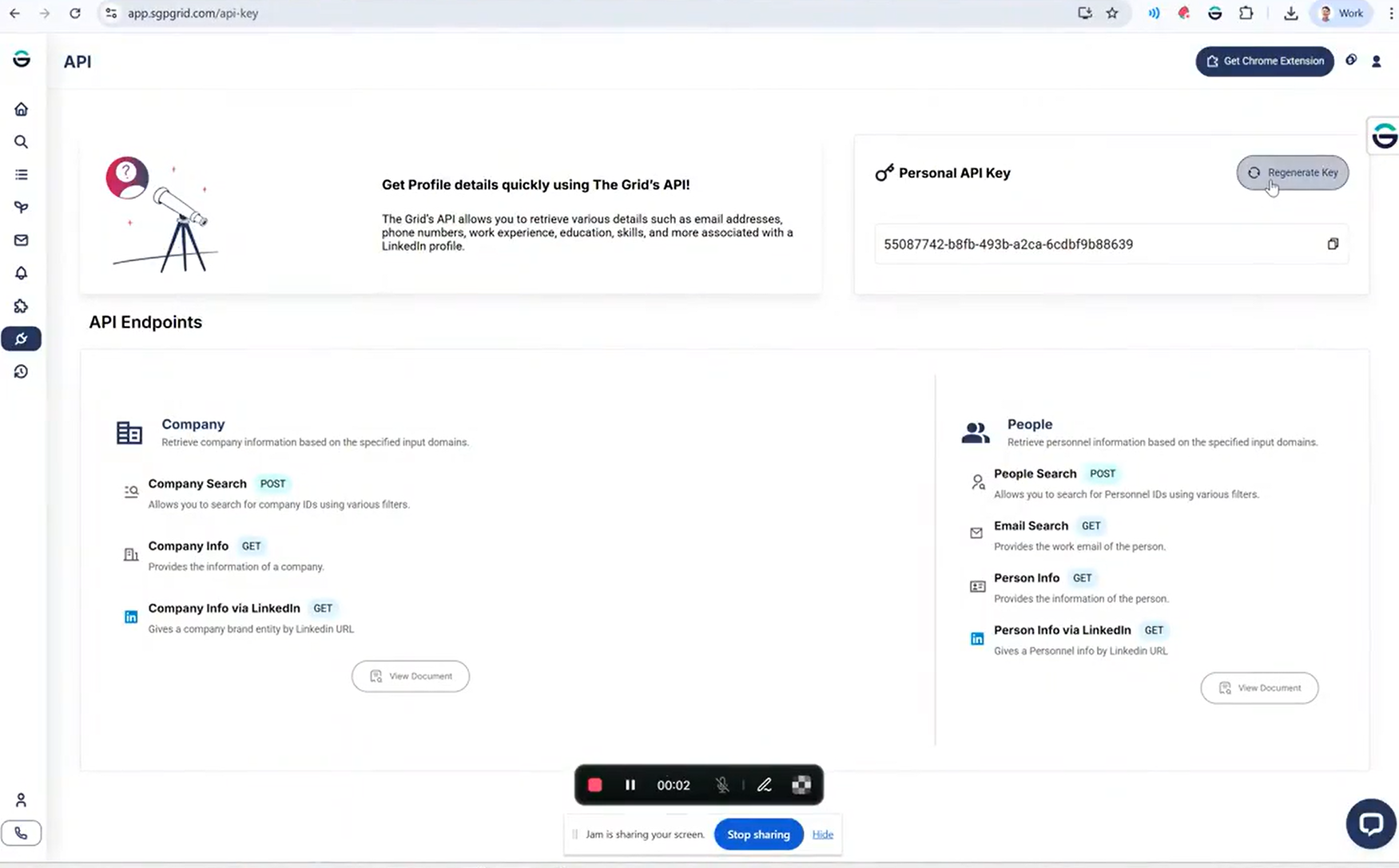Open the live chat bubble

pyautogui.click(x=1371, y=823)
